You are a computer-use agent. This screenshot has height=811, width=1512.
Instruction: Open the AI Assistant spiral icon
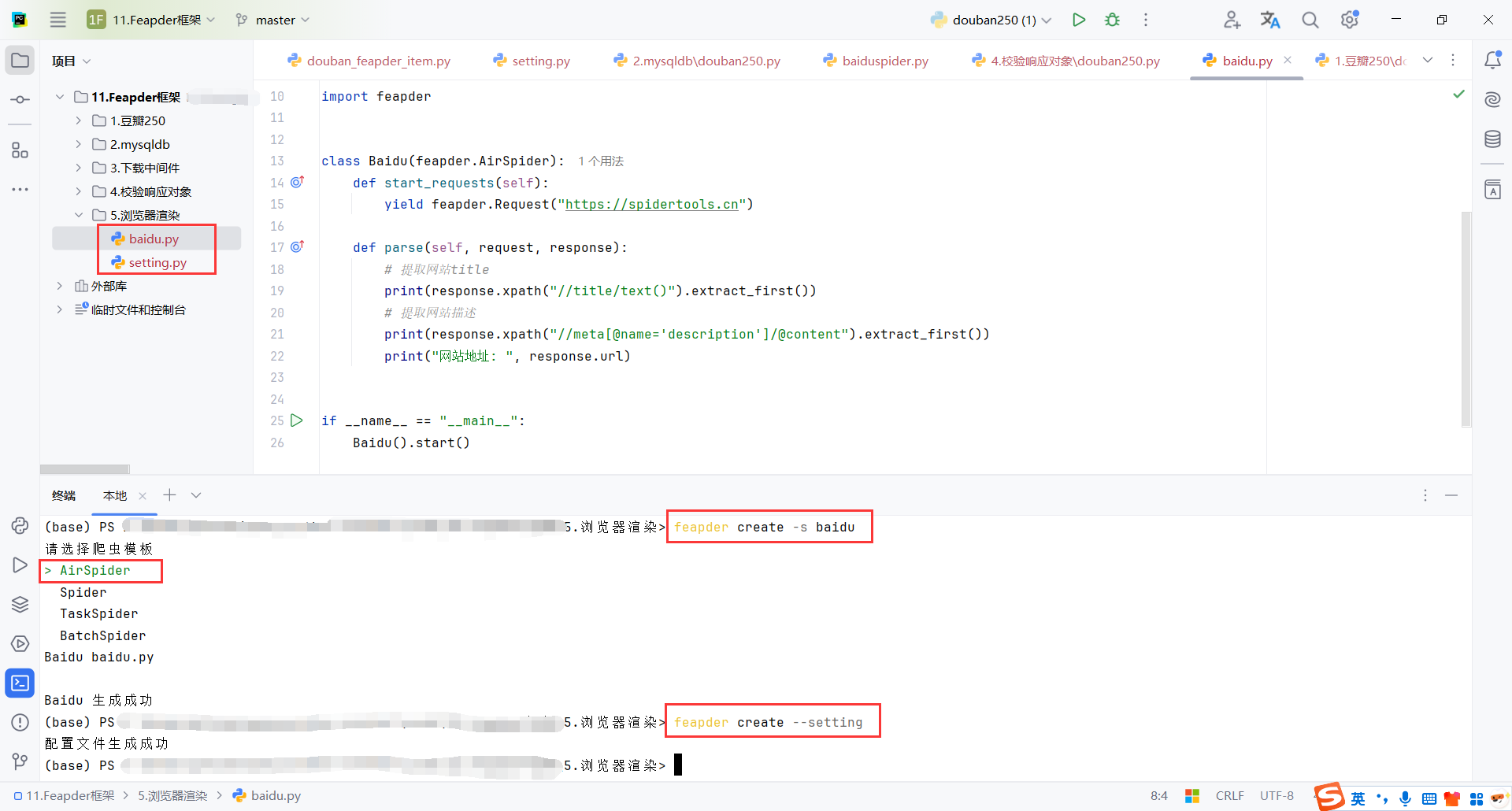coord(1492,99)
